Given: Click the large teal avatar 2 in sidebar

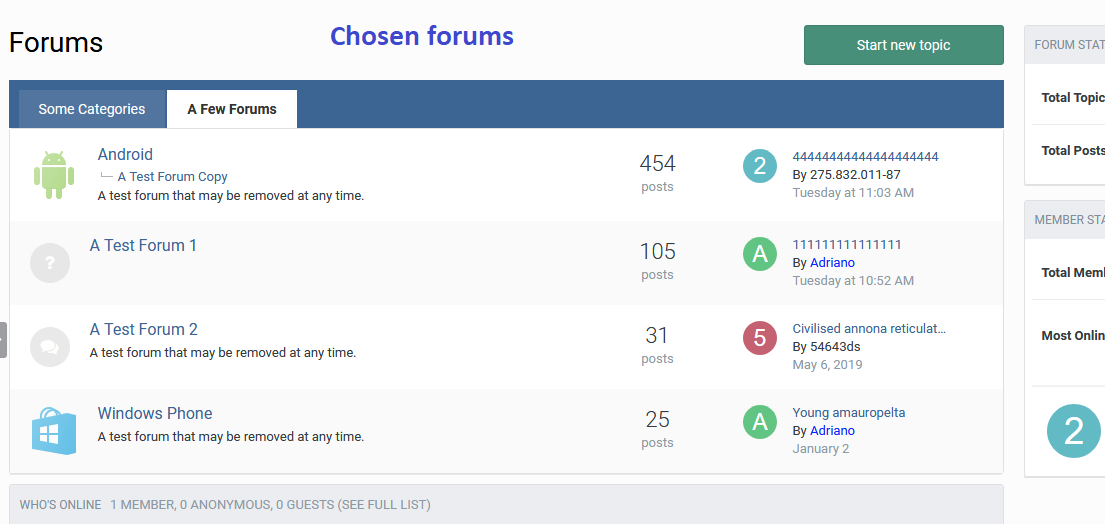Looking at the screenshot, I should [x=1073, y=431].
